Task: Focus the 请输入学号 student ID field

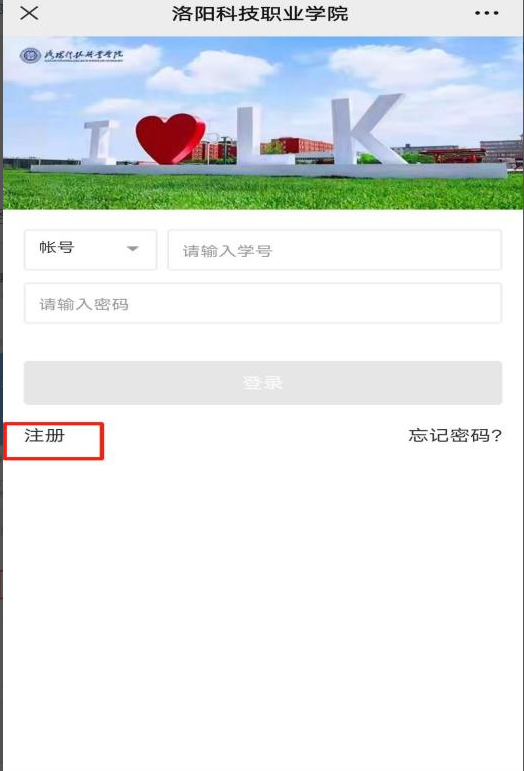Action: [334, 250]
